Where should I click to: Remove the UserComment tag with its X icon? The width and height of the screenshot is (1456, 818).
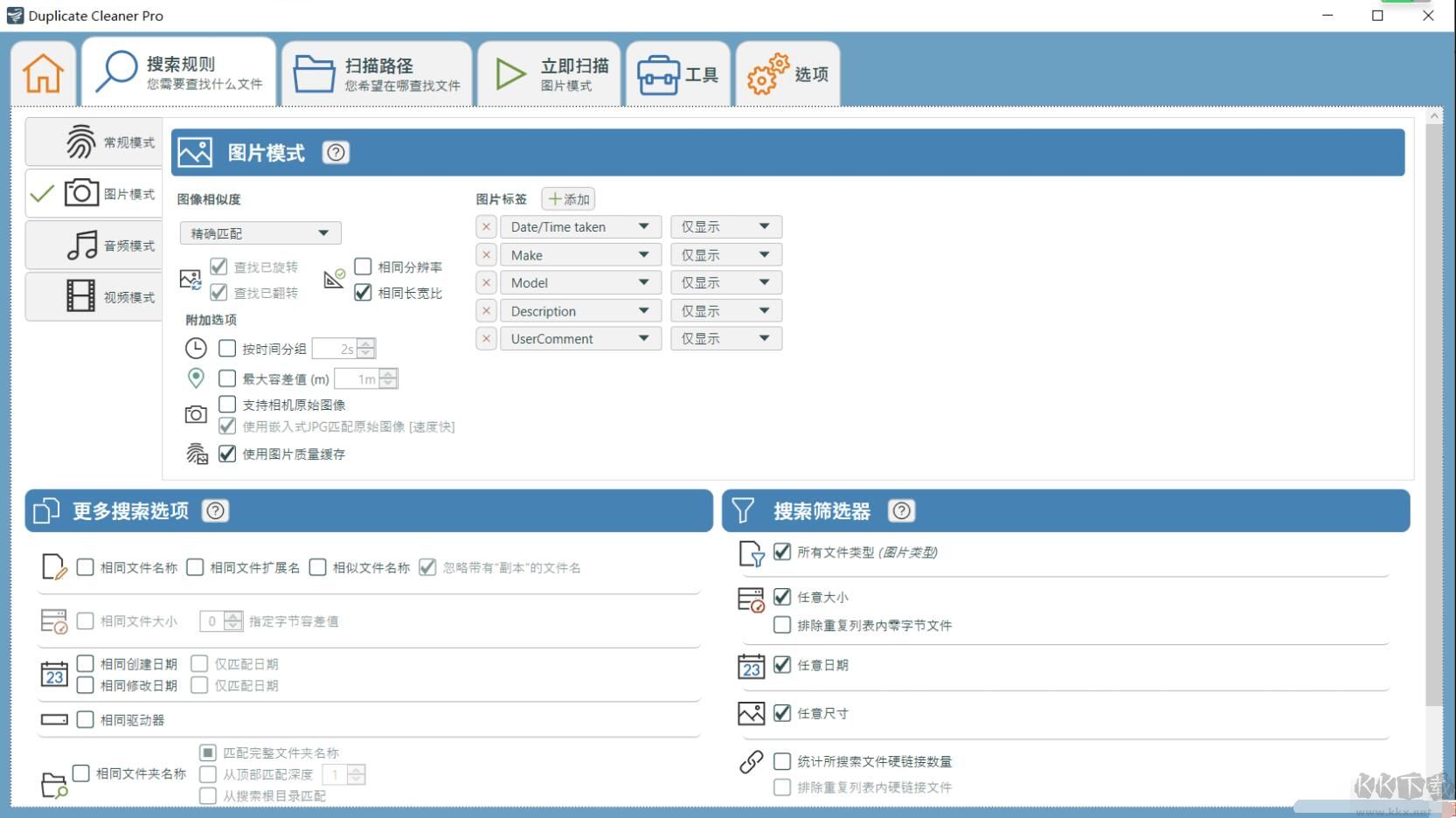tap(486, 338)
